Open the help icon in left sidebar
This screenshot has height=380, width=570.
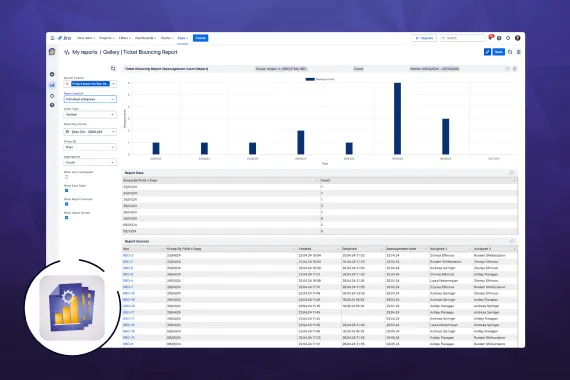pos(52,105)
